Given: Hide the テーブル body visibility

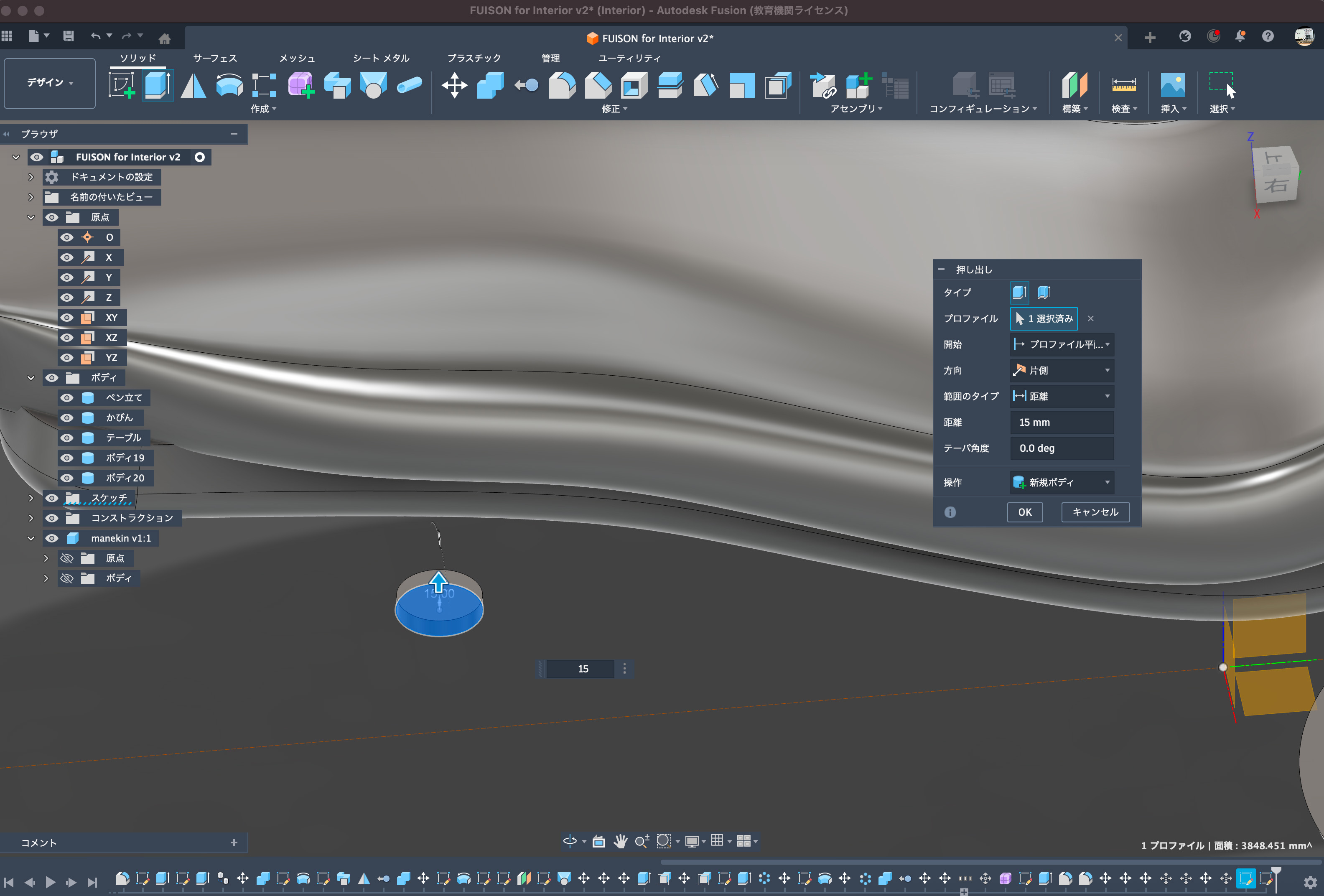Looking at the screenshot, I should 67,438.
